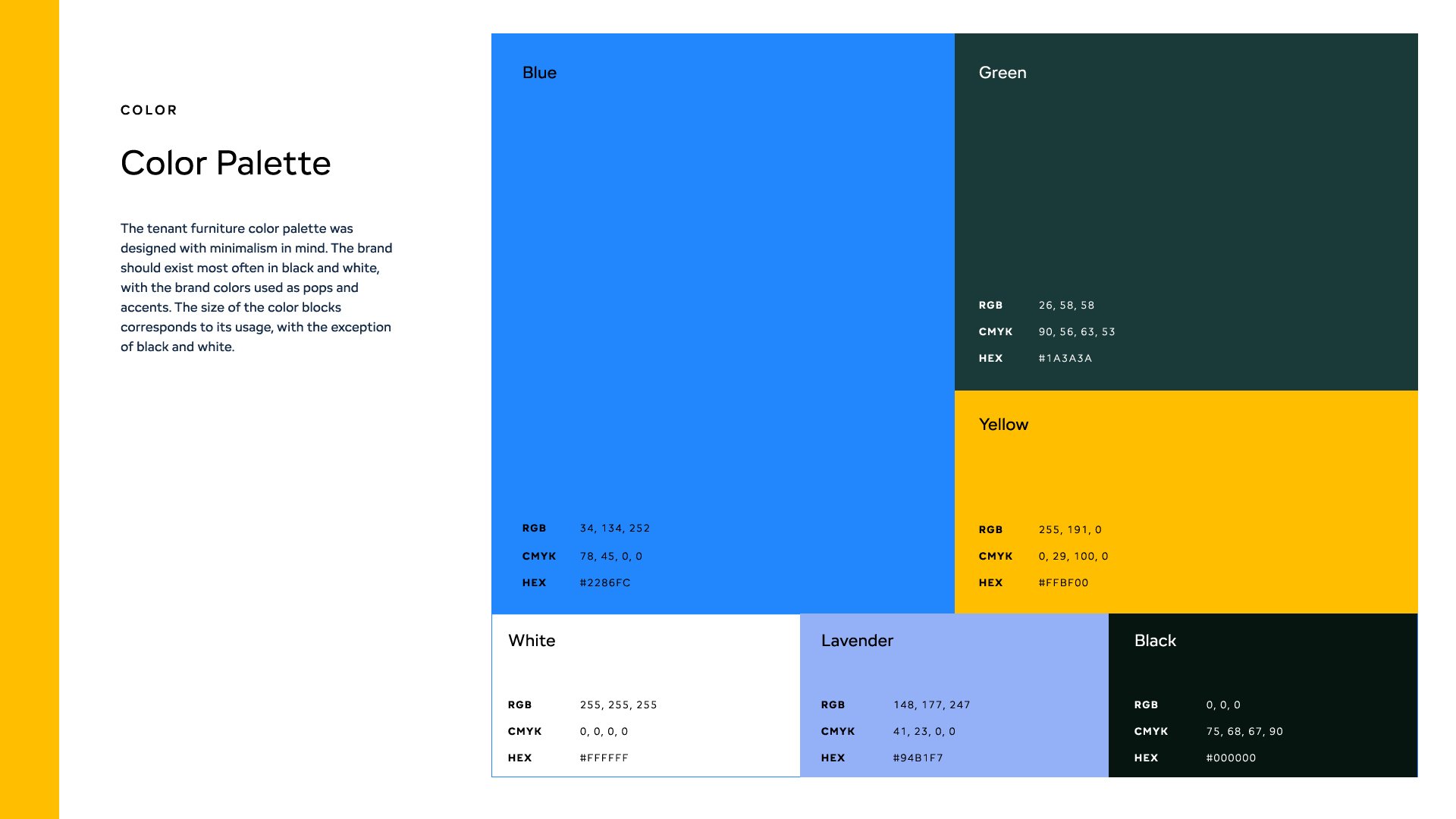Image resolution: width=1456 pixels, height=819 pixels.
Task: Click the Blue RGB value 34, 134, 252
Action: 614,529
